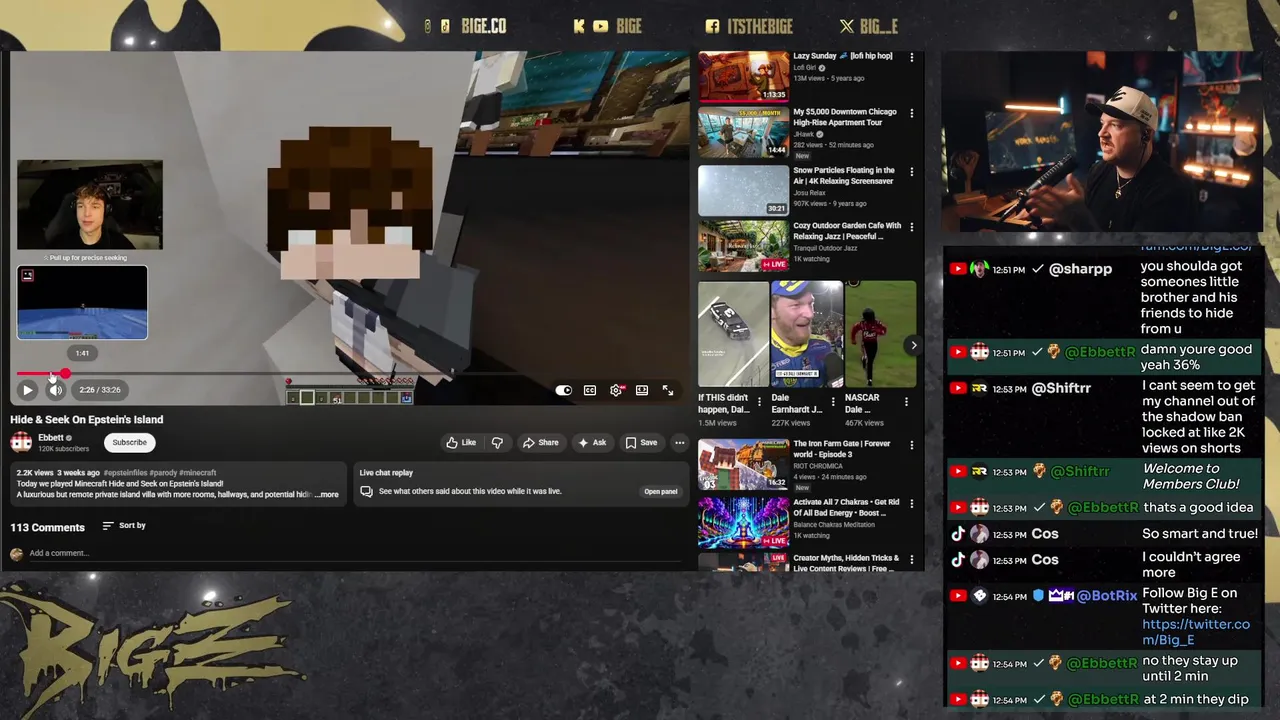Open the Sort by comments dropdown

click(124, 525)
